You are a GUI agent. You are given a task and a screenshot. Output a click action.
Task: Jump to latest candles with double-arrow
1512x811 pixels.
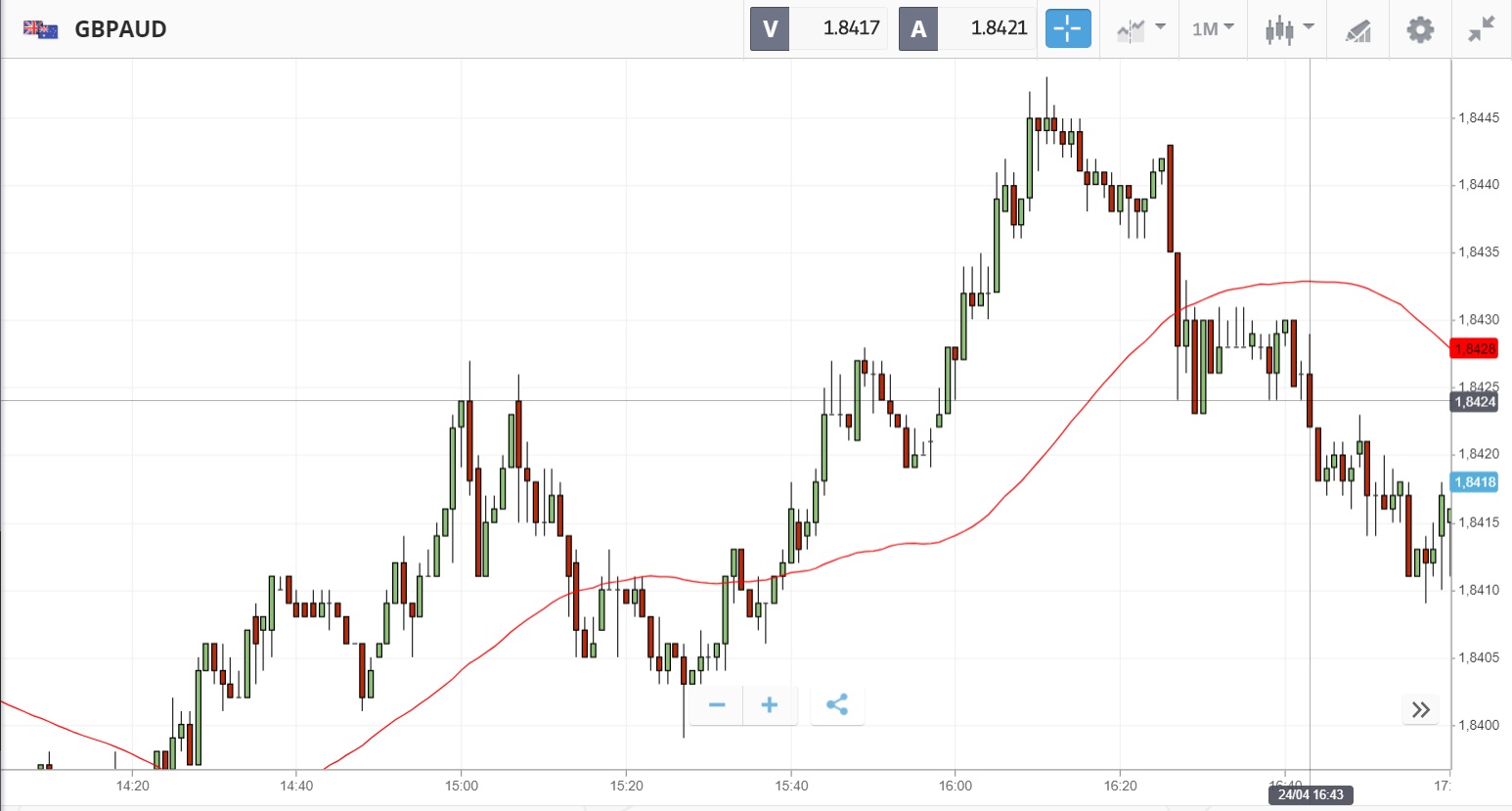[1421, 709]
